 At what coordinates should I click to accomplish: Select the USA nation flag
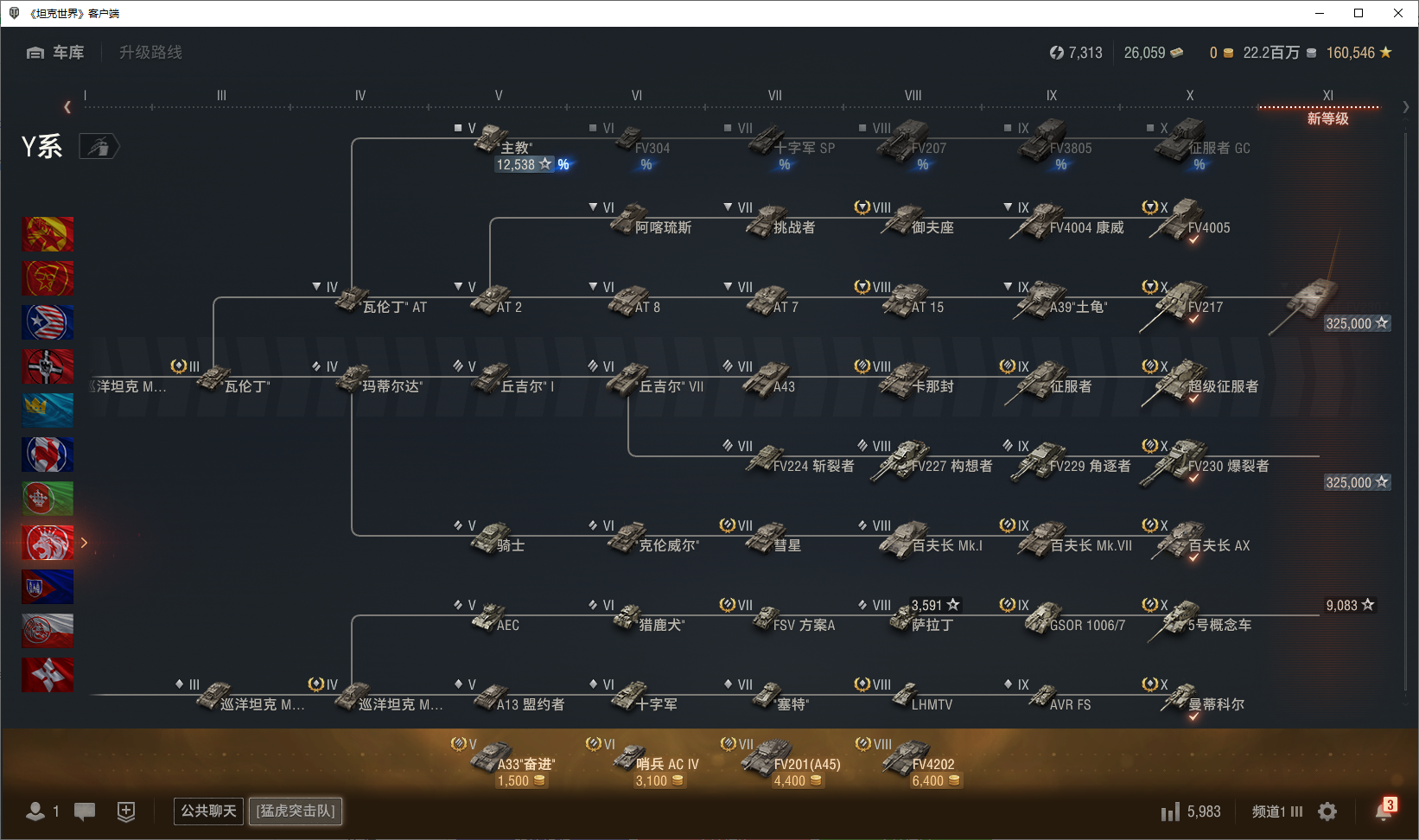(x=48, y=322)
